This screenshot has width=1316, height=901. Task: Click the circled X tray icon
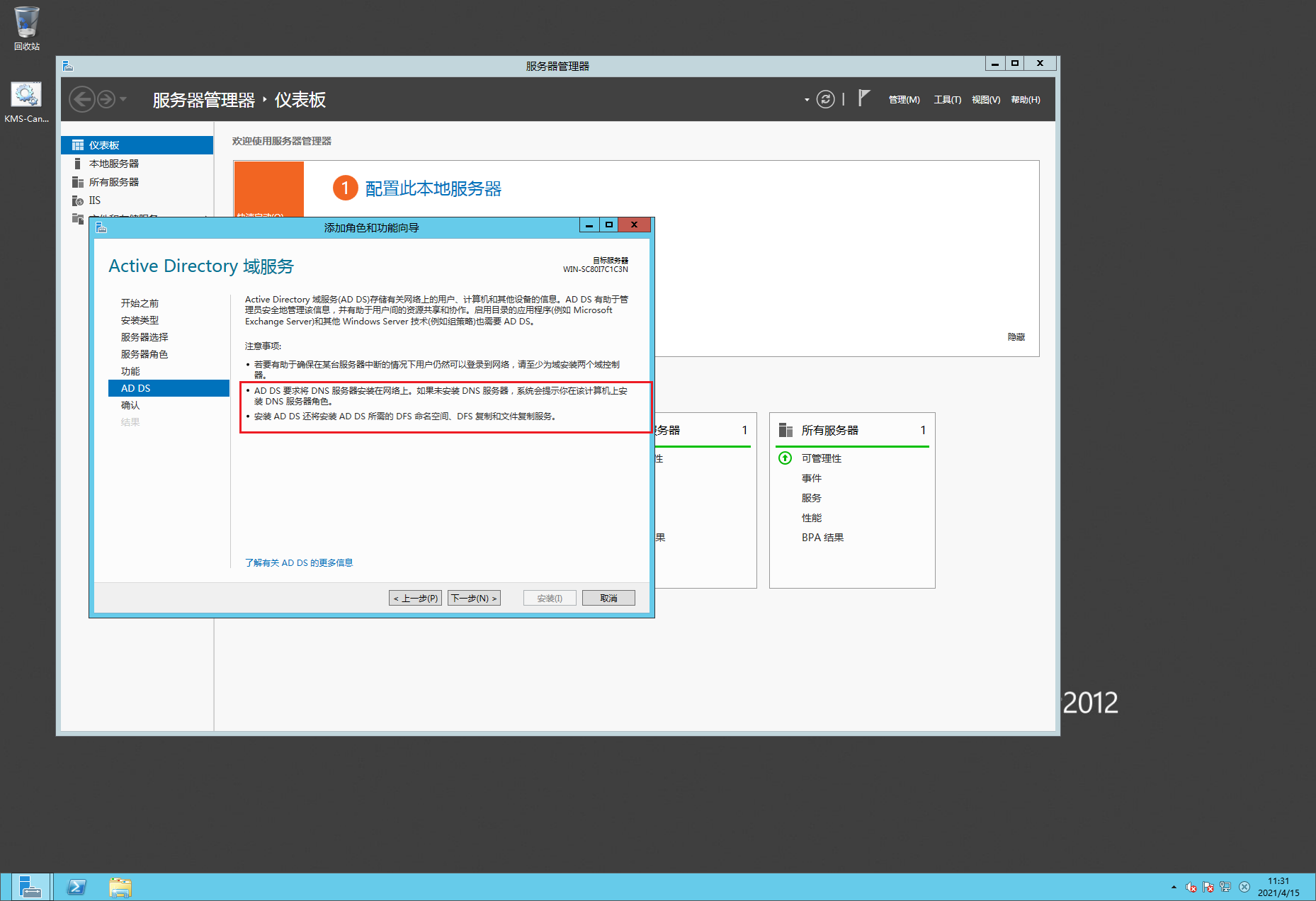tap(1244, 887)
